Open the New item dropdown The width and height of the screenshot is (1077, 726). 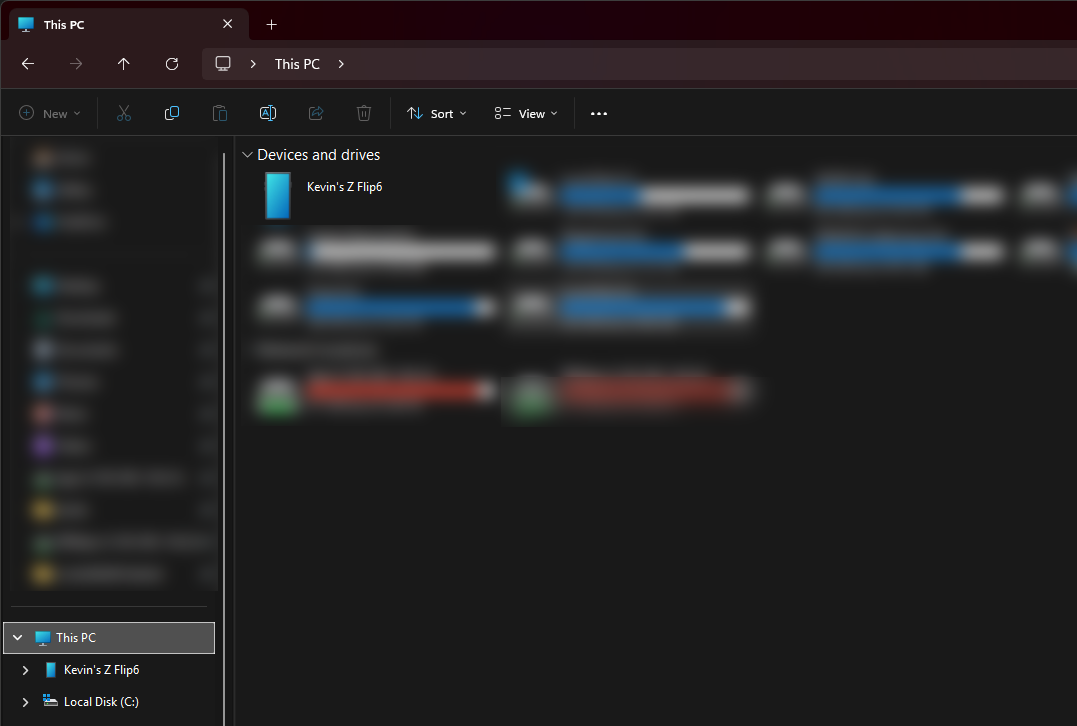[x=49, y=113]
